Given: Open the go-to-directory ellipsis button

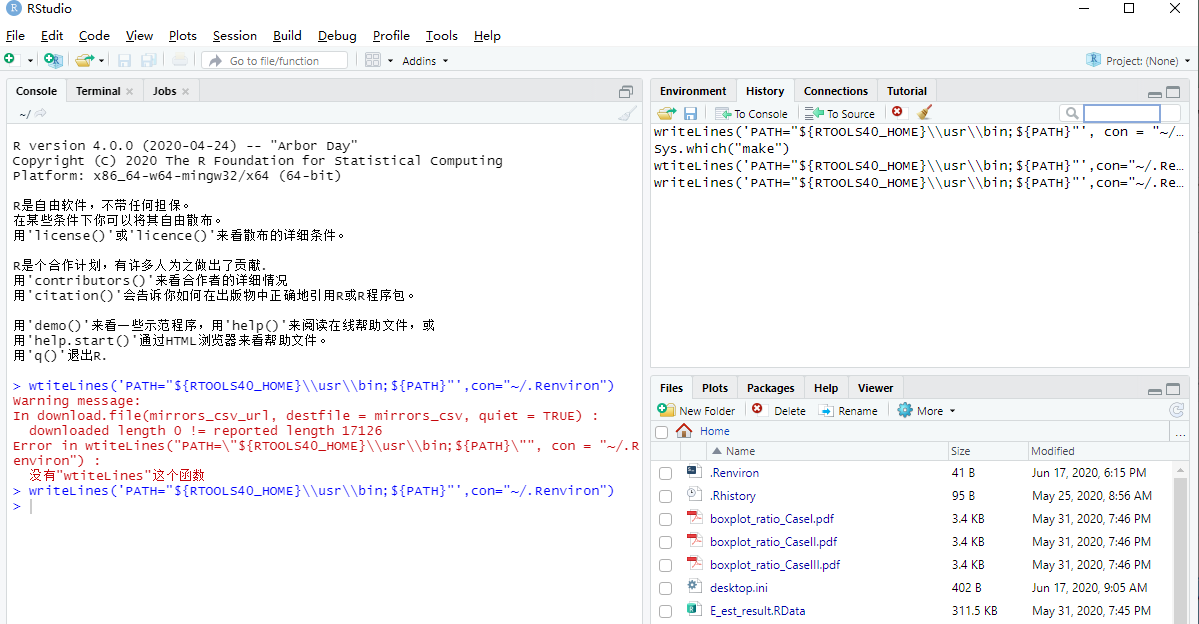Looking at the screenshot, I should coord(1179,432).
